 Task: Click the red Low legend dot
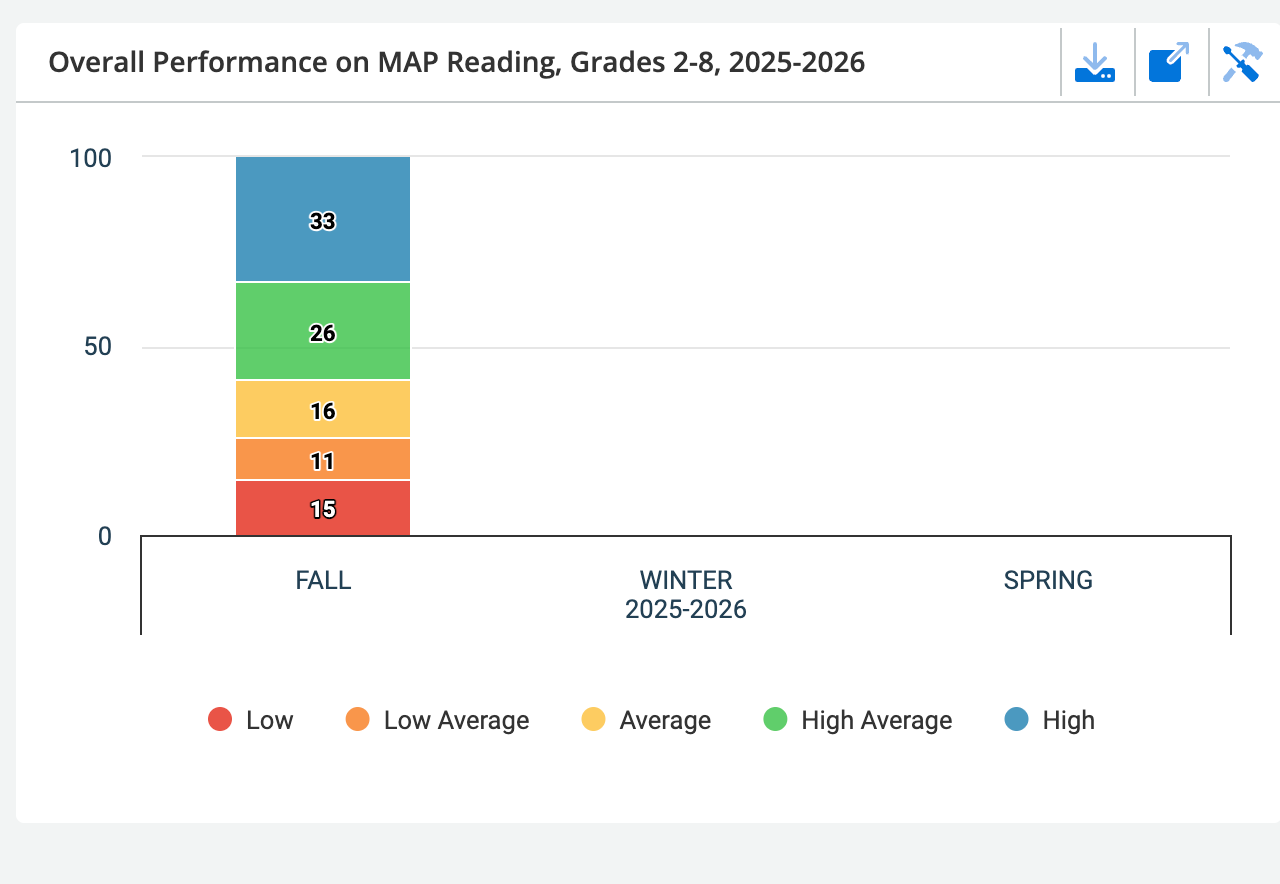pyautogui.click(x=220, y=719)
